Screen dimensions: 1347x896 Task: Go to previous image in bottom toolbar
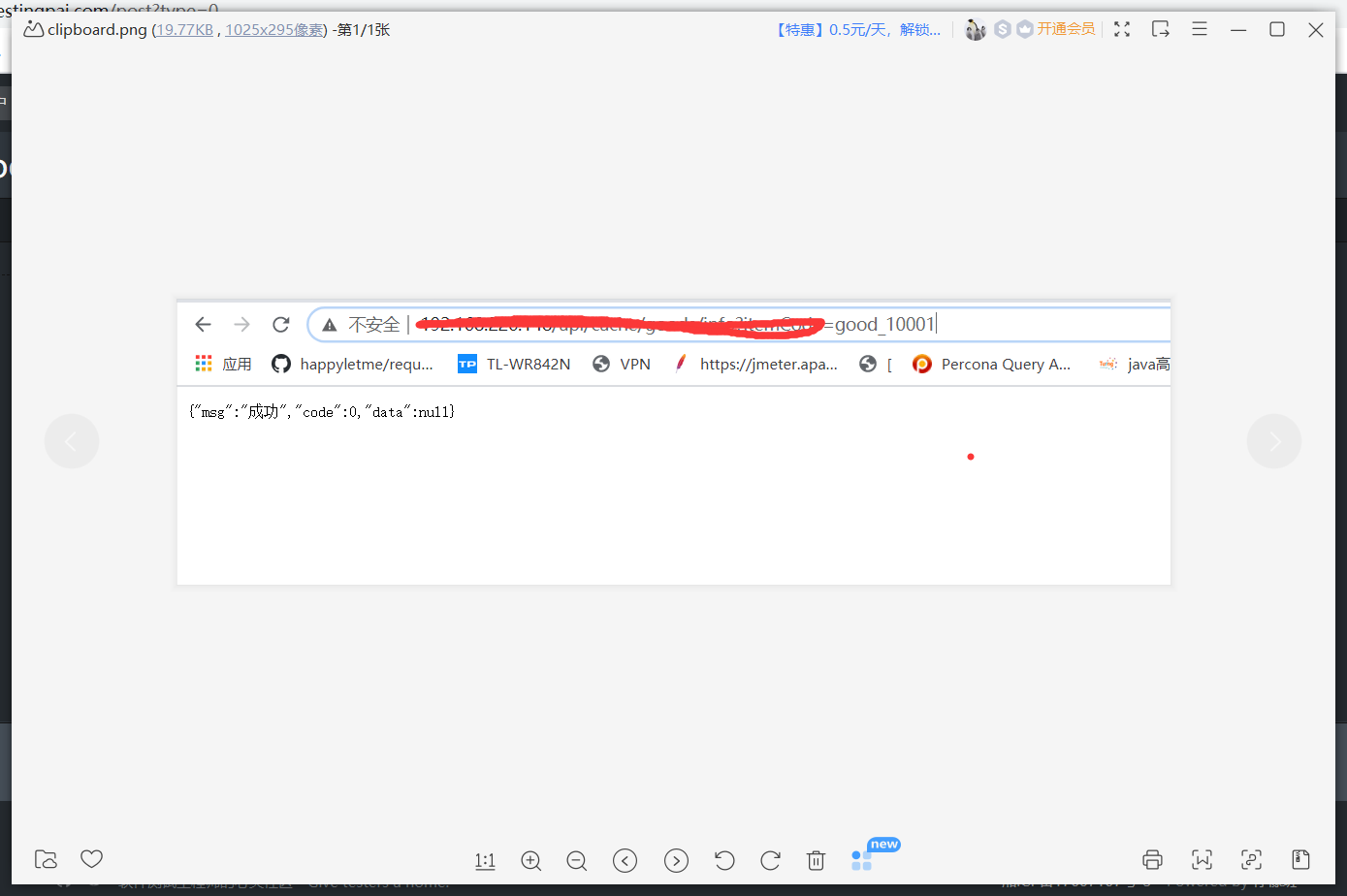pos(625,860)
